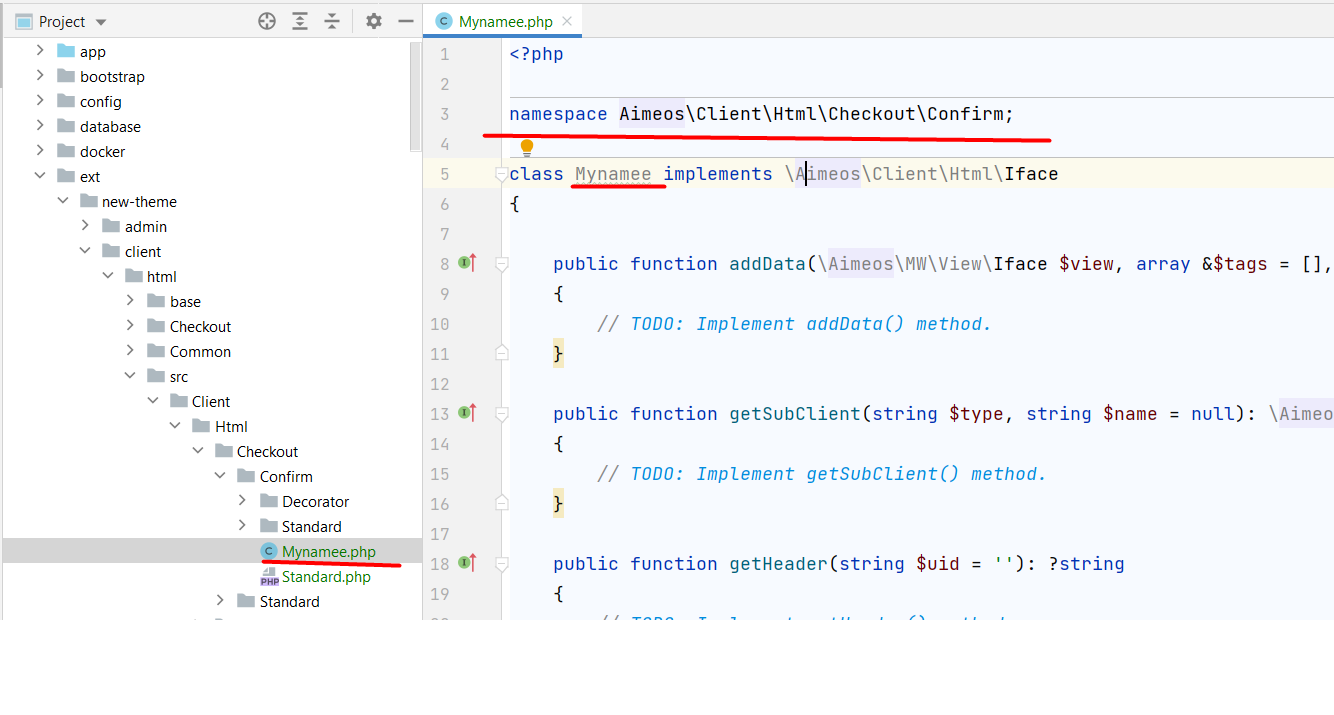The width and height of the screenshot is (1334, 715).
Task: Expand the Decorator folder
Action: coord(242,501)
